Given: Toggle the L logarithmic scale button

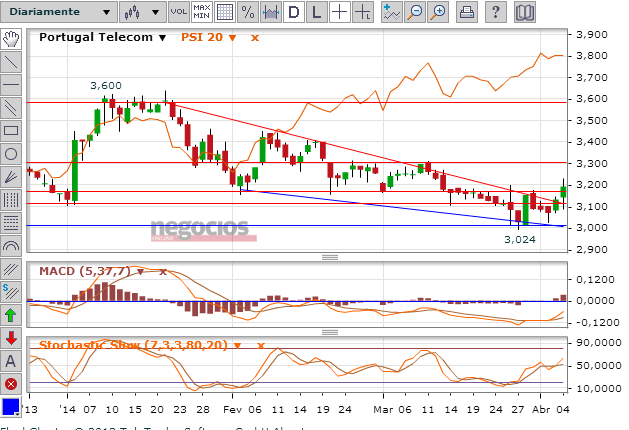Looking at the screenshot, I should point(317,12).
